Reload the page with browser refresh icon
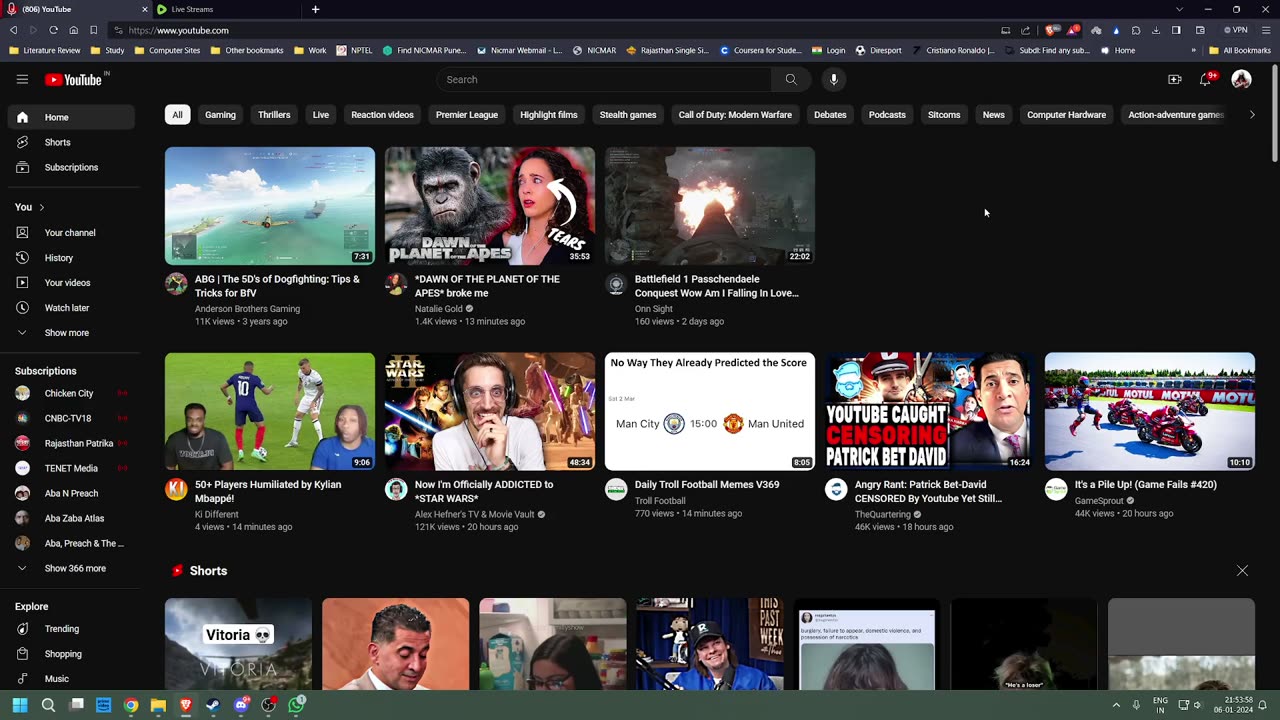The height and width of the screenshot is (720, 1280). coord(53,30)
